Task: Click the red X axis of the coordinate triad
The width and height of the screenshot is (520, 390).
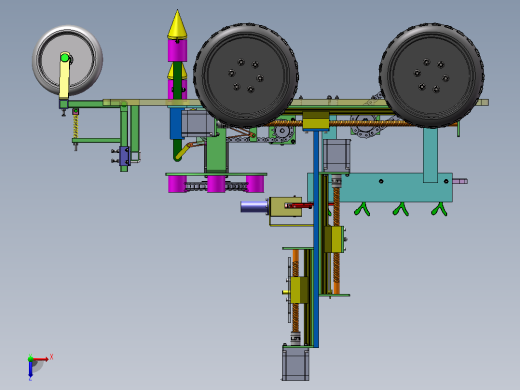Action: click(41, 359)
